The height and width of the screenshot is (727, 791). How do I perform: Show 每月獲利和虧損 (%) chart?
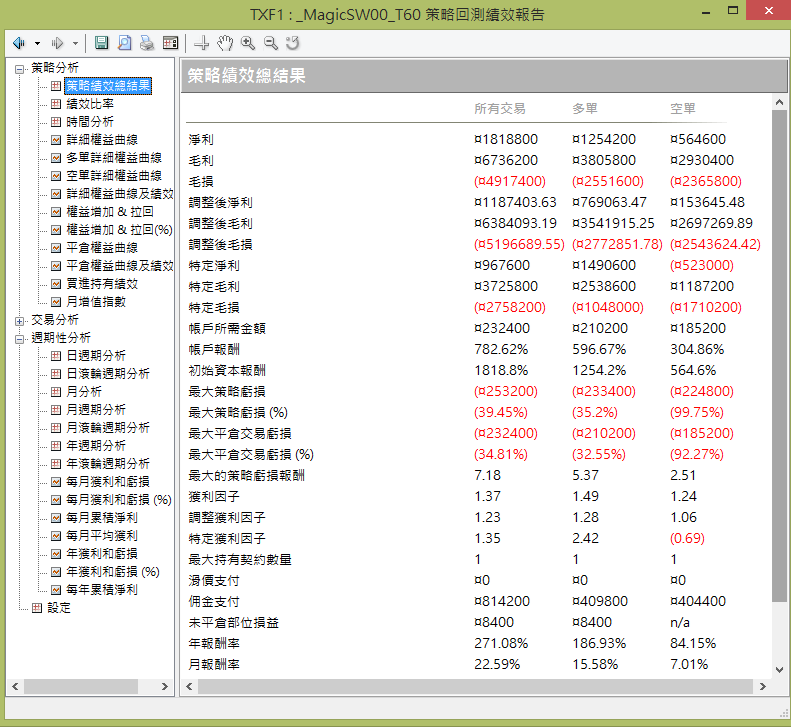pyautogui.click(x=119, y=500)
